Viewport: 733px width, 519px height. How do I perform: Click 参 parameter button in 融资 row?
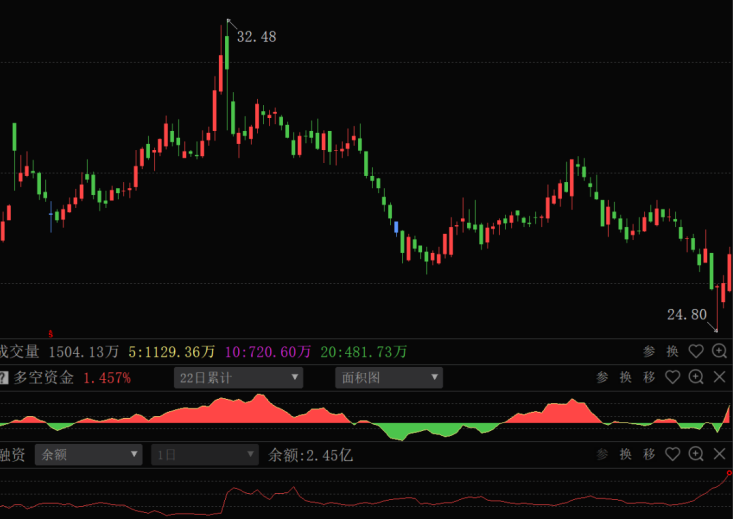click(x=602, y=454)
